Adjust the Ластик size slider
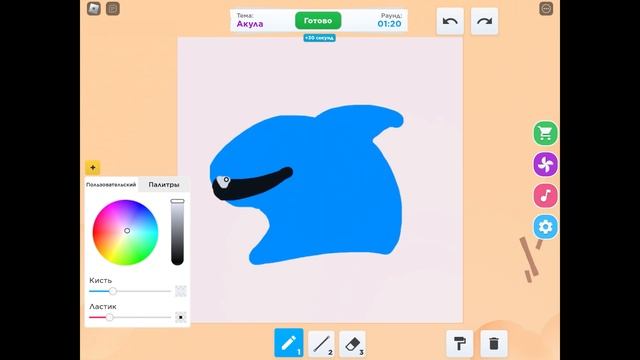Screen dimensions: 640x360 click(x=130, y=317)
